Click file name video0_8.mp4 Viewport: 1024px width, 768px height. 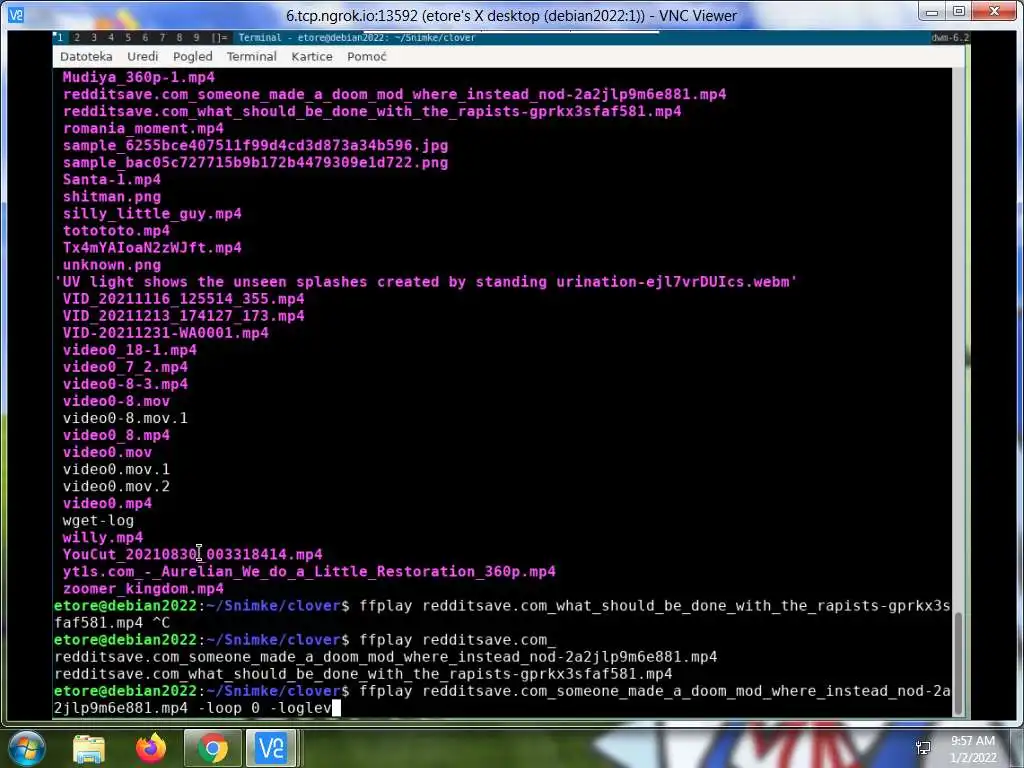coord(116,435)
